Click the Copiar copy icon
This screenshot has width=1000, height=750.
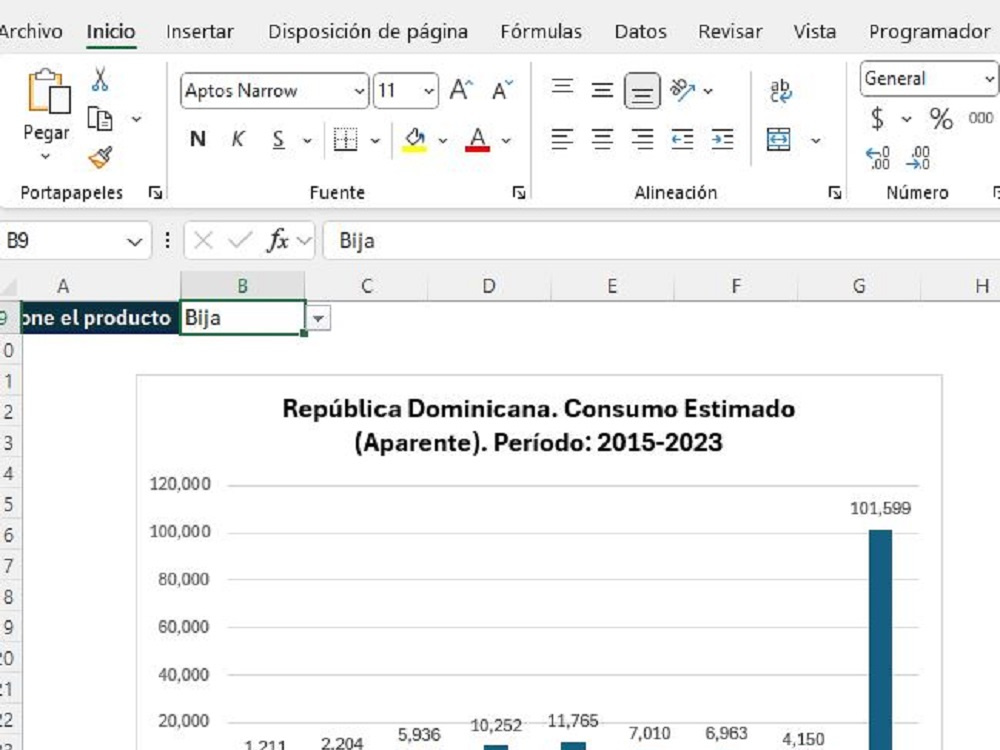click(x=100, y=119)
